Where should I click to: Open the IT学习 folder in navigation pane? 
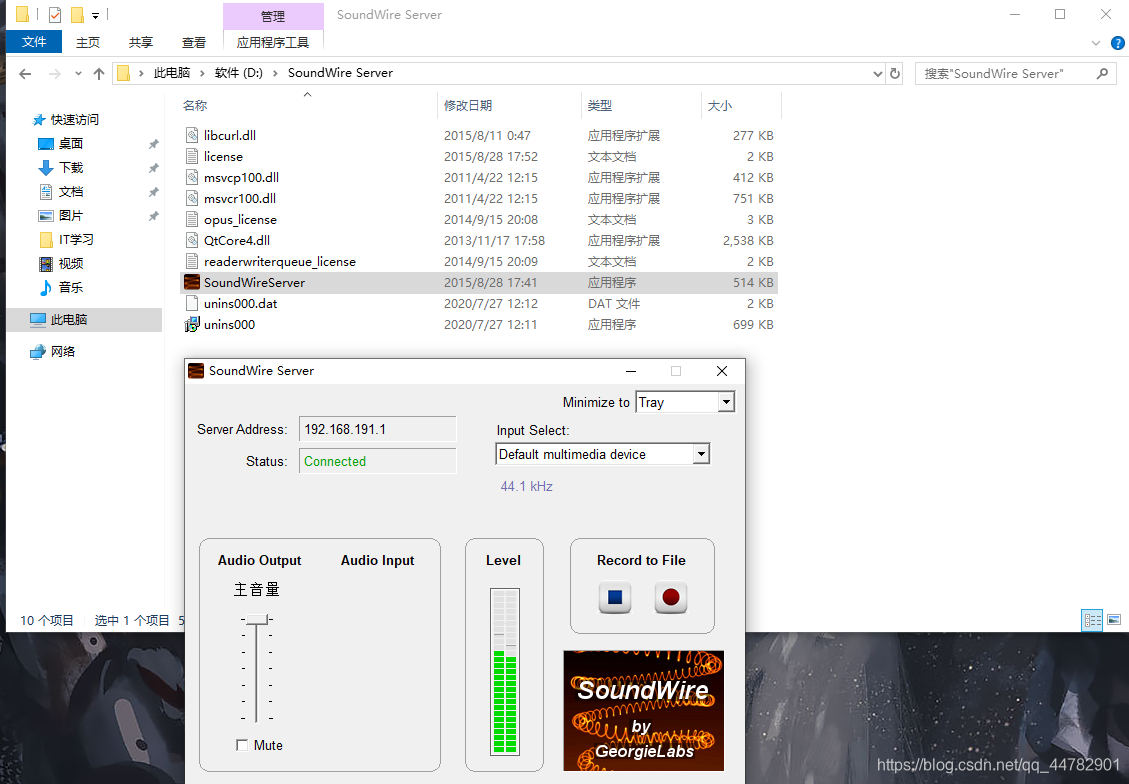76,239
